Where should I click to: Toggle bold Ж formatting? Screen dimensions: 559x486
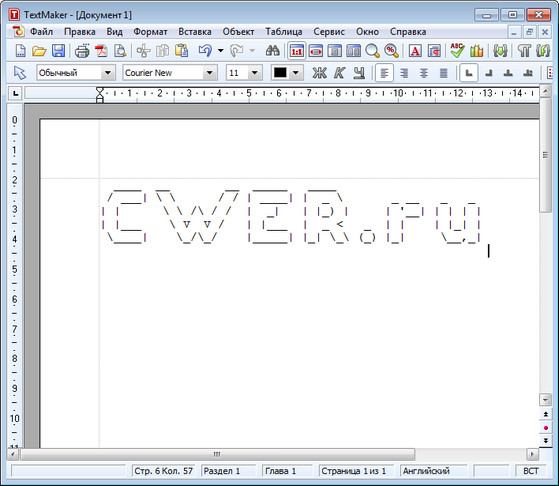pyautogui.click(x=319, y=73)
